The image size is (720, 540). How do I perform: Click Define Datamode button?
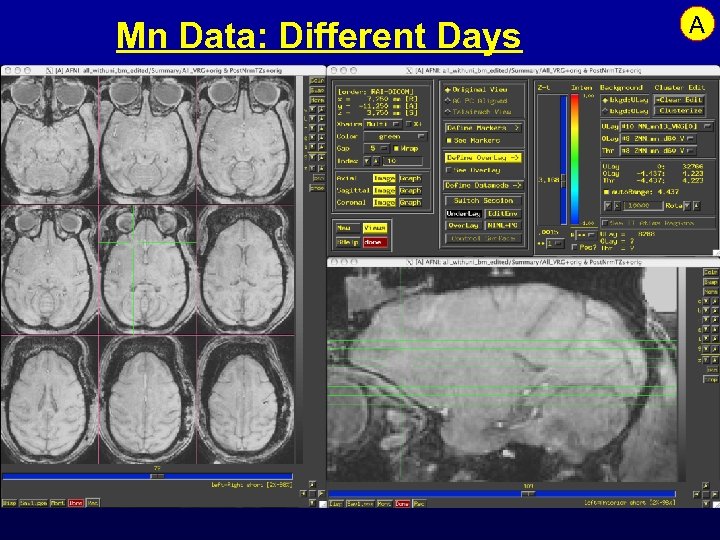point(483,185)
